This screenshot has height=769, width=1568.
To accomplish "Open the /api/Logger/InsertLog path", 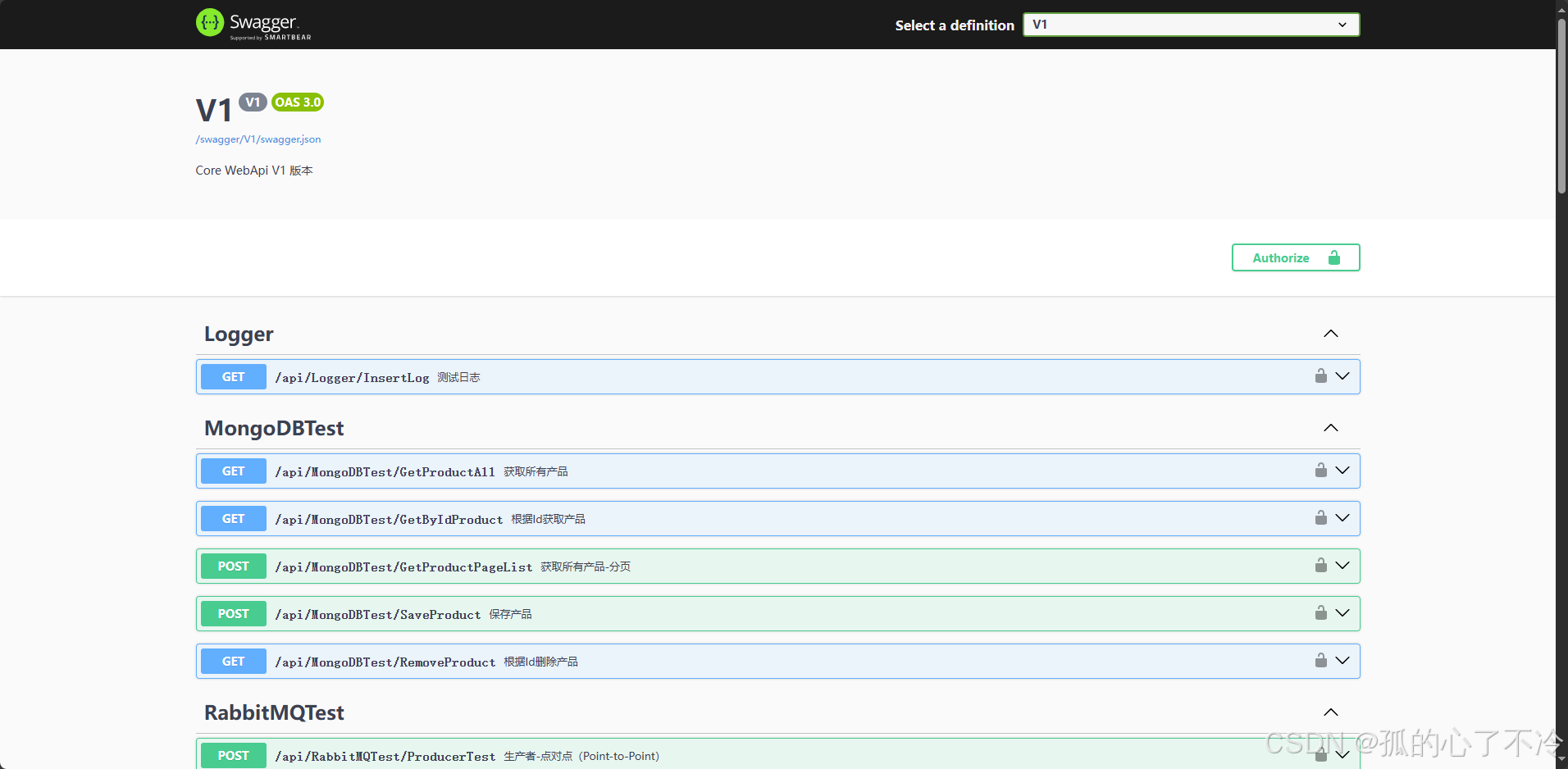I will tap(353, 378).
